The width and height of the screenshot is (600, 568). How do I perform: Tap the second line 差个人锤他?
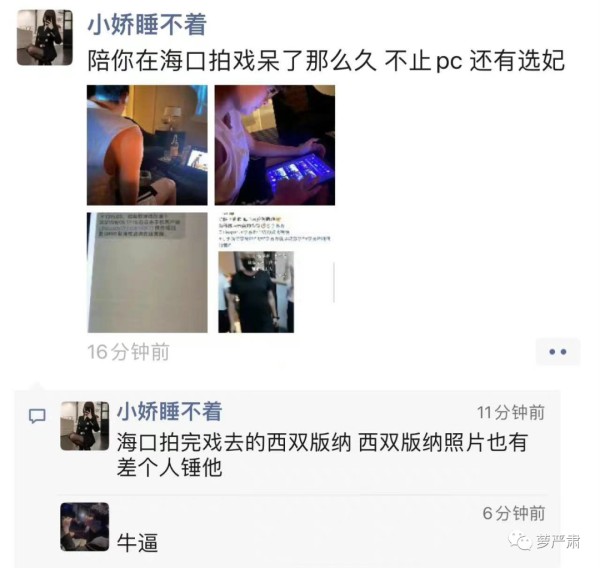click(170, 467)
